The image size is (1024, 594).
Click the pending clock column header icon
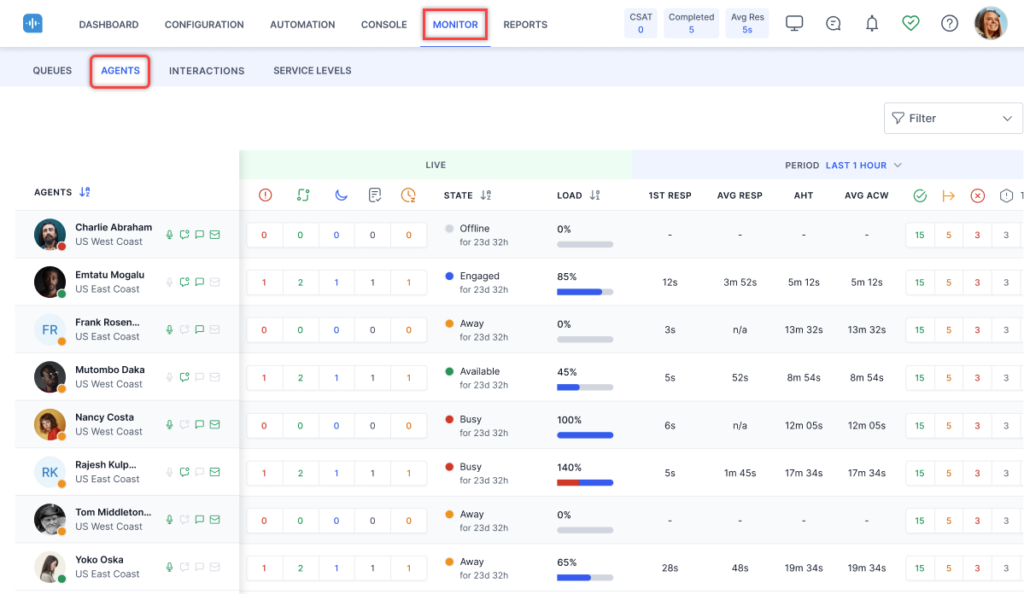pyautogui.click(x=408, y=195)
